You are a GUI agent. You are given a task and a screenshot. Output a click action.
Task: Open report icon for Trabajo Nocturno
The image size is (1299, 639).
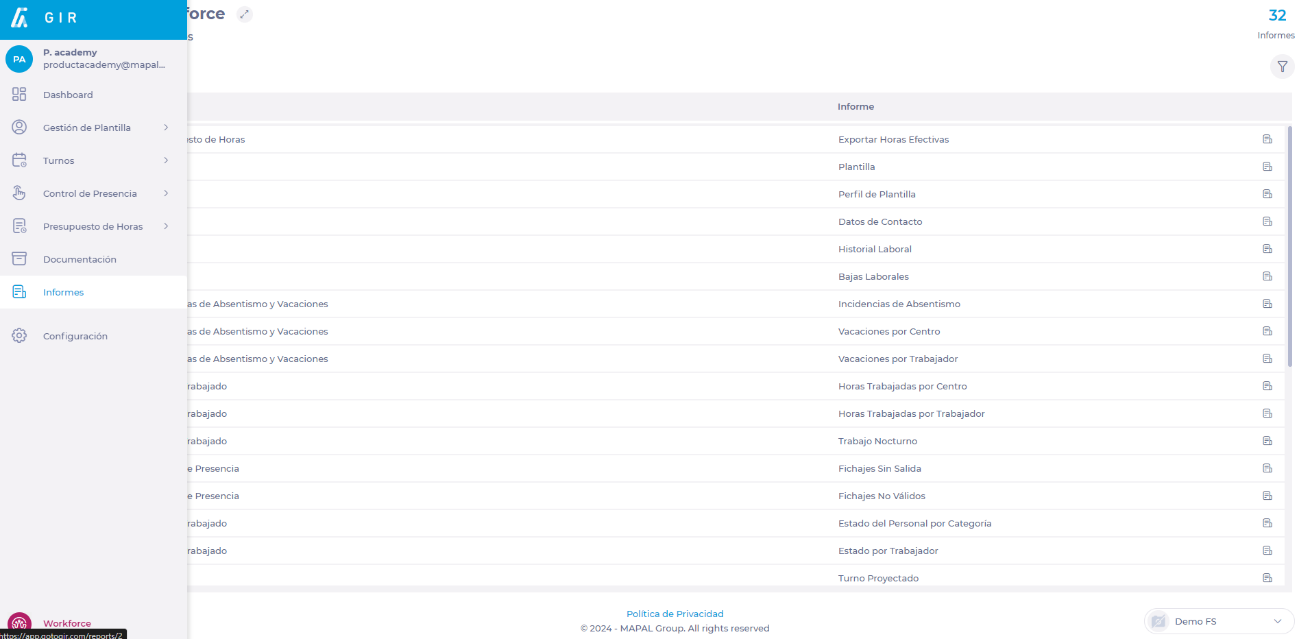tap(1267, 441)
